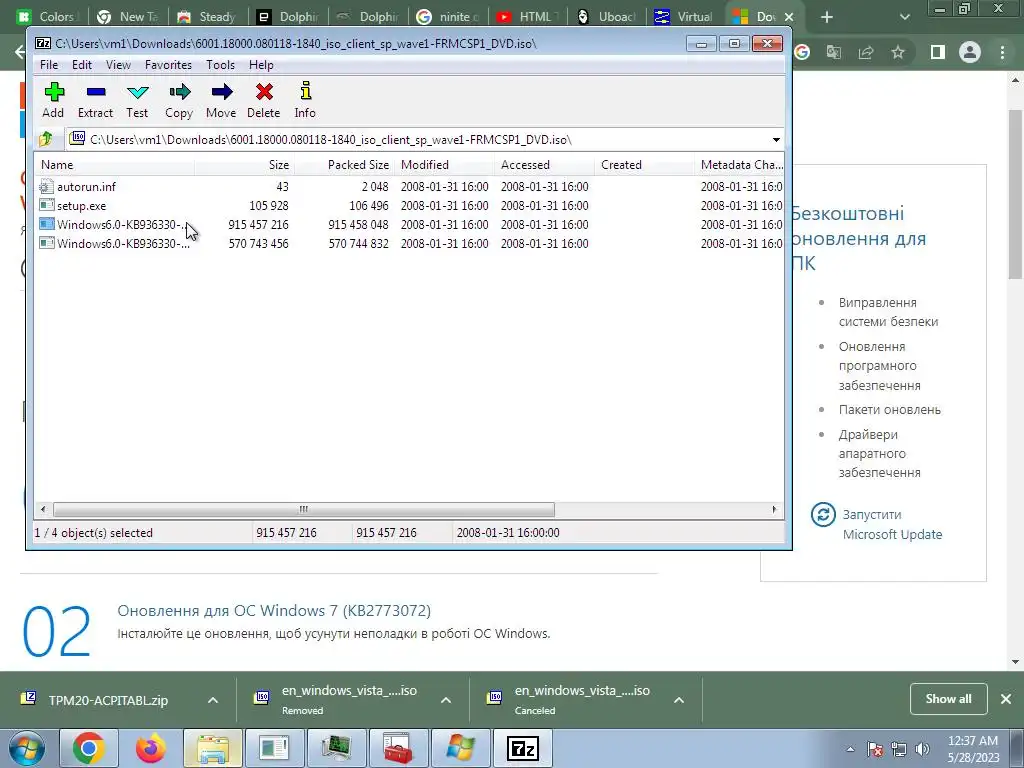
Task: Expand the address path dropdown arrow
Action: tap(776, 139)
